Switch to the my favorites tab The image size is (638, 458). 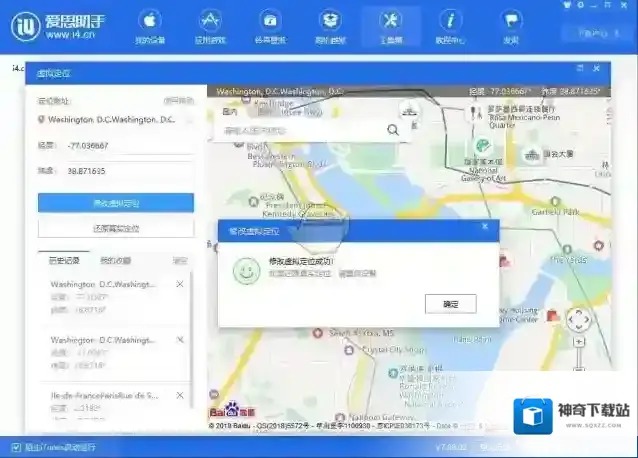pyautogui.click(x=114, y=261)
